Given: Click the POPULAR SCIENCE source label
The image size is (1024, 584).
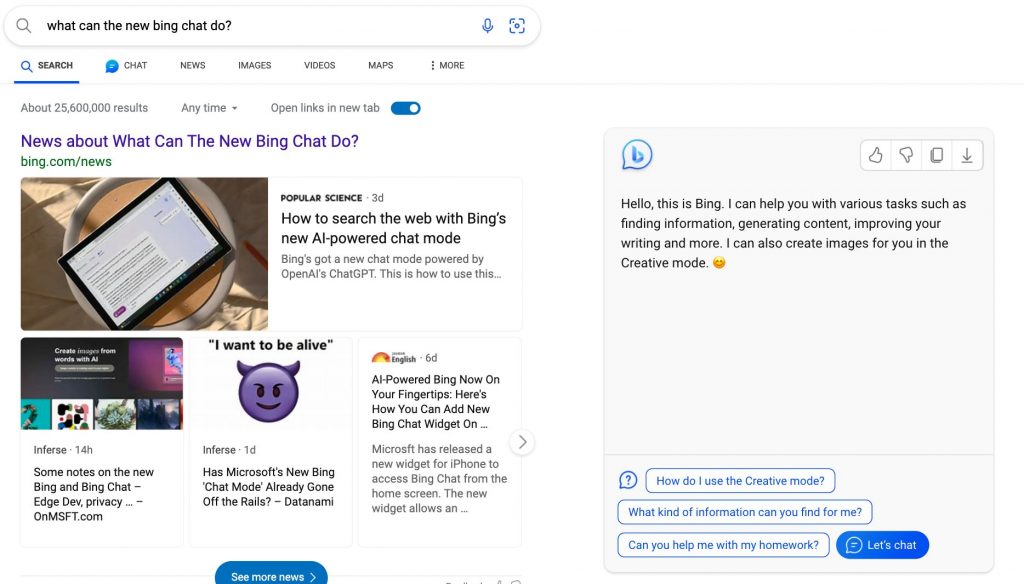Looking at the screenshot, I should [321, 198].
